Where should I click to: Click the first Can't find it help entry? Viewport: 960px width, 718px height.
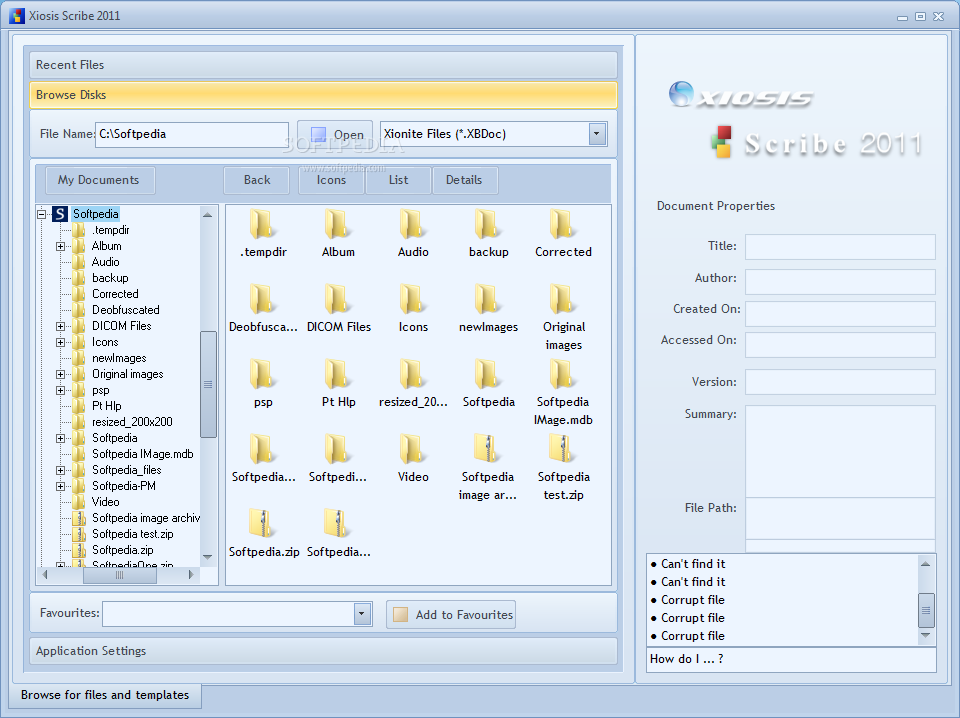(693, 564)
